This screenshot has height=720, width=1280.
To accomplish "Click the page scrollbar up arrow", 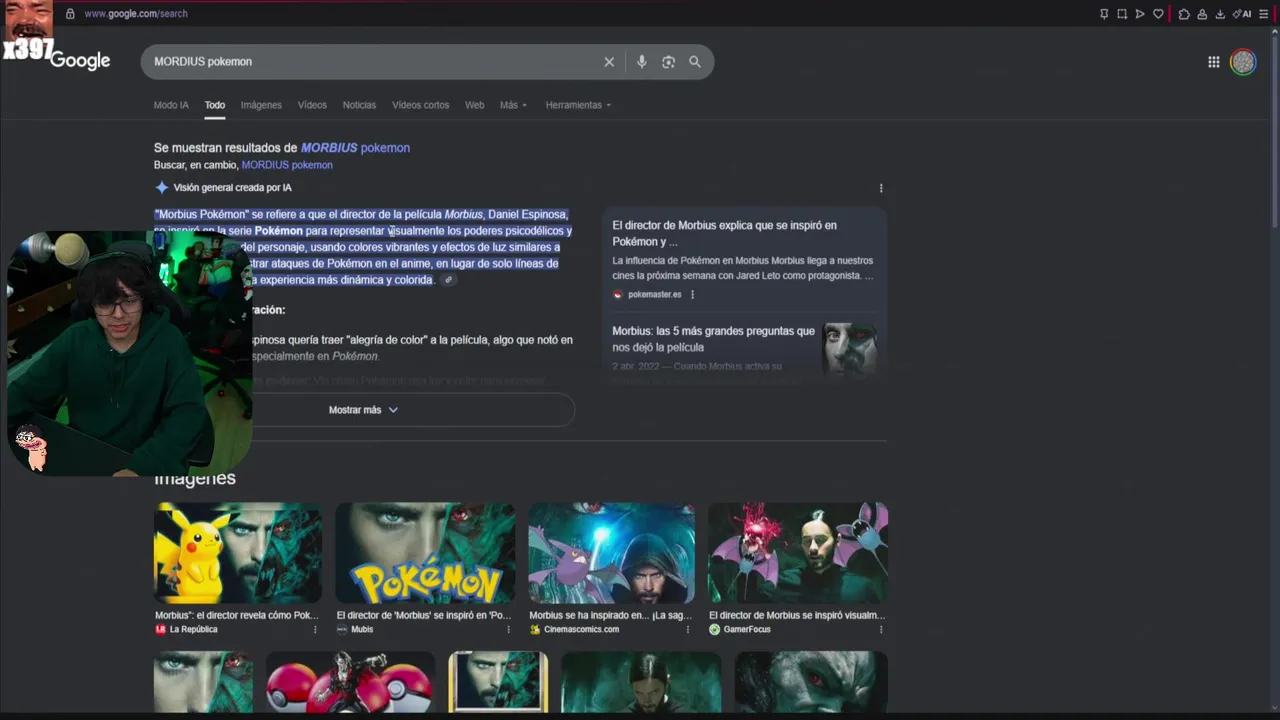I will click(1275, 33).
